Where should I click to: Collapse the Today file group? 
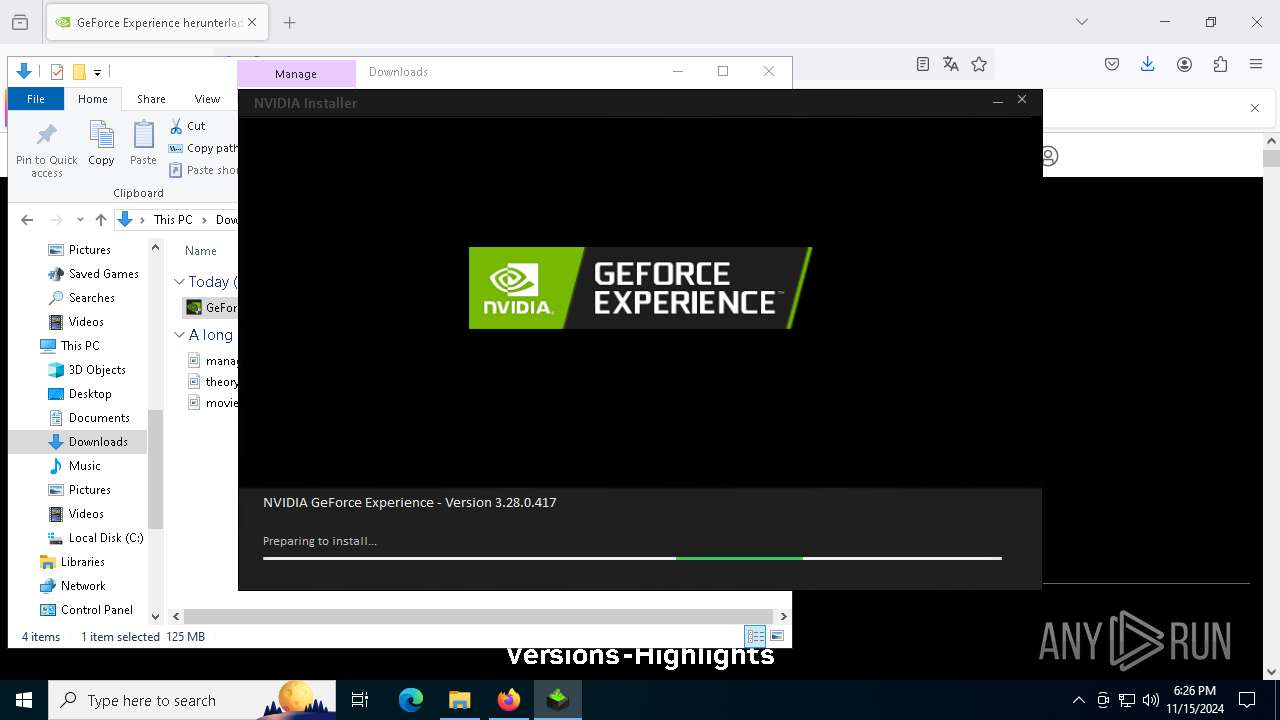click(179, 282)
